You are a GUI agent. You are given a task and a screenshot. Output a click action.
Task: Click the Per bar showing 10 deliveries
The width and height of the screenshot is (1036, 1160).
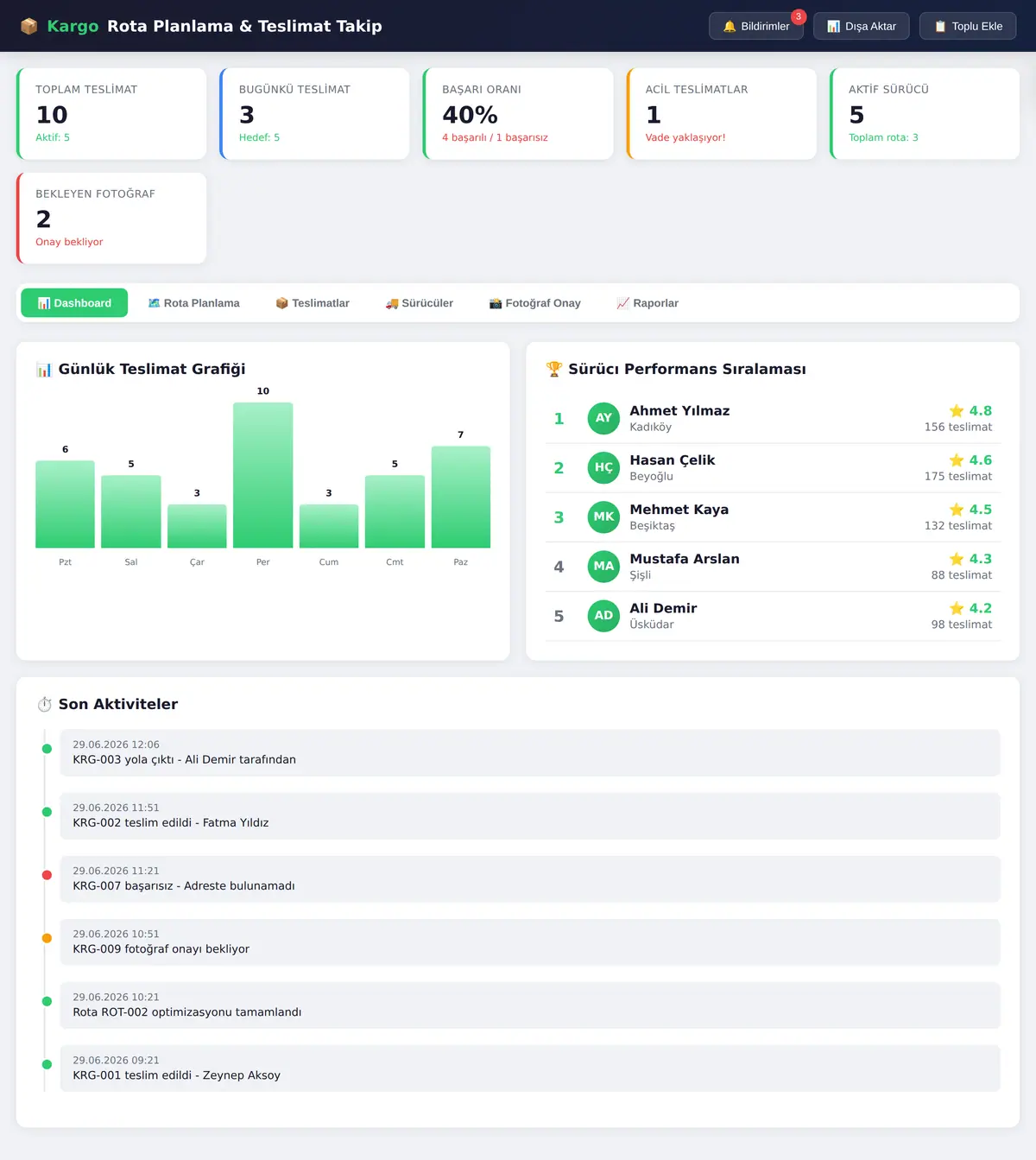(x=263, y=475)
